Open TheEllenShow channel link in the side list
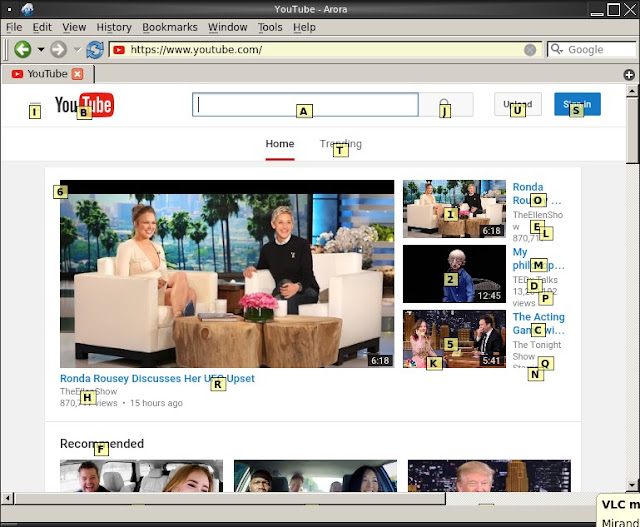Screen dimensions: 640x527 [538, 220]
